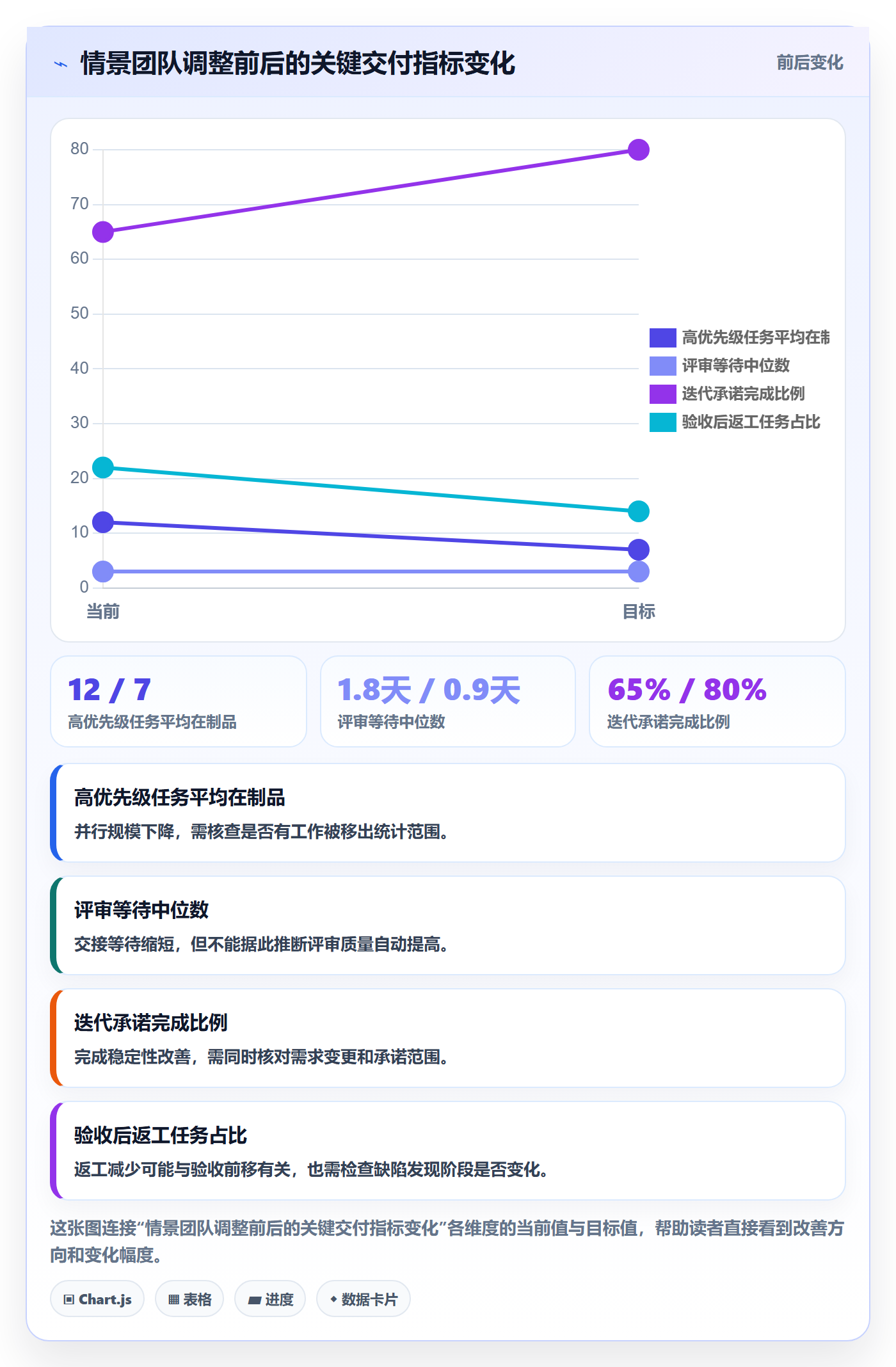Click y-axis tick label 80
Screen dimensions: 896x1367
point(79,148)
